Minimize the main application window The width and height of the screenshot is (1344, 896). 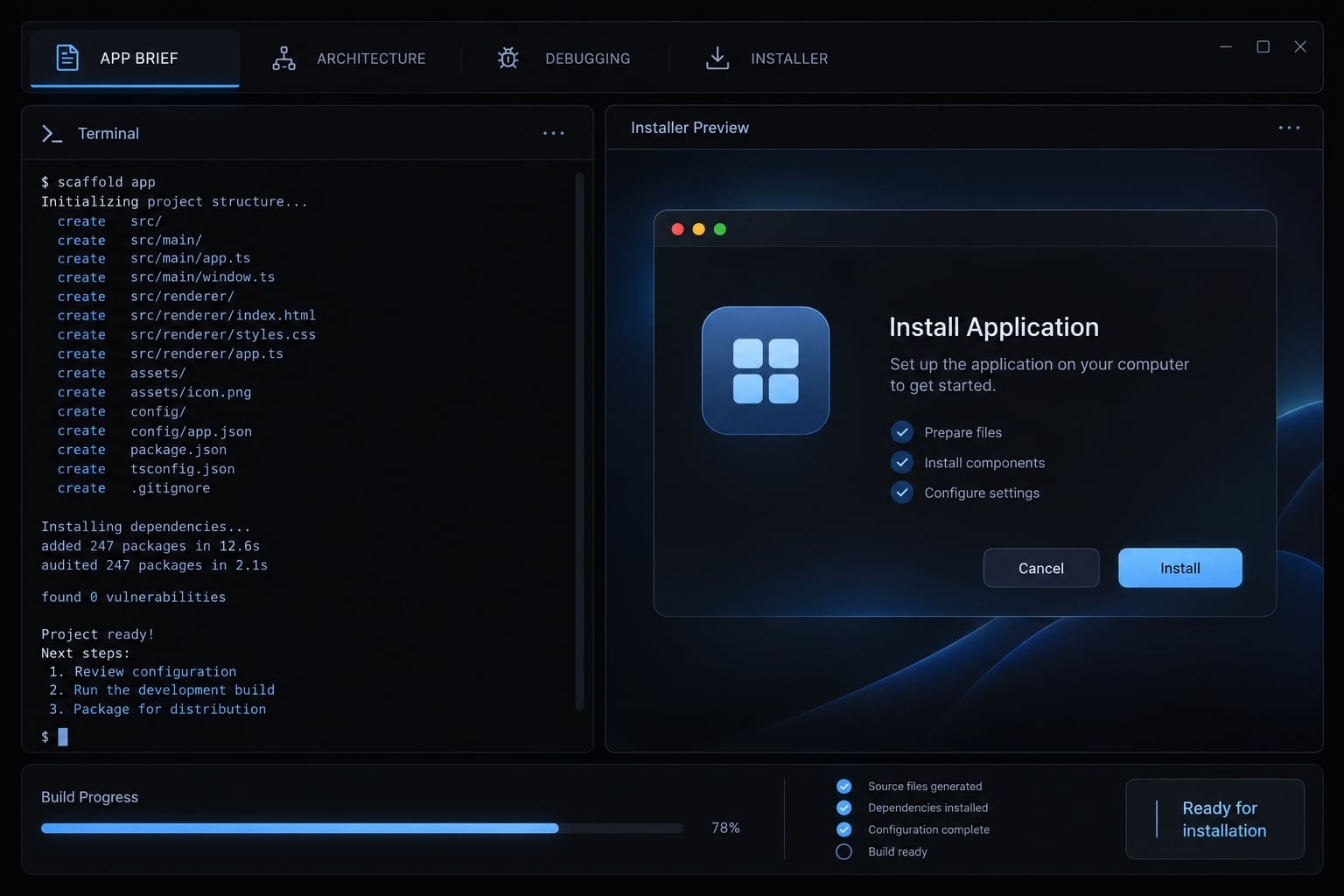[1226, 46]
